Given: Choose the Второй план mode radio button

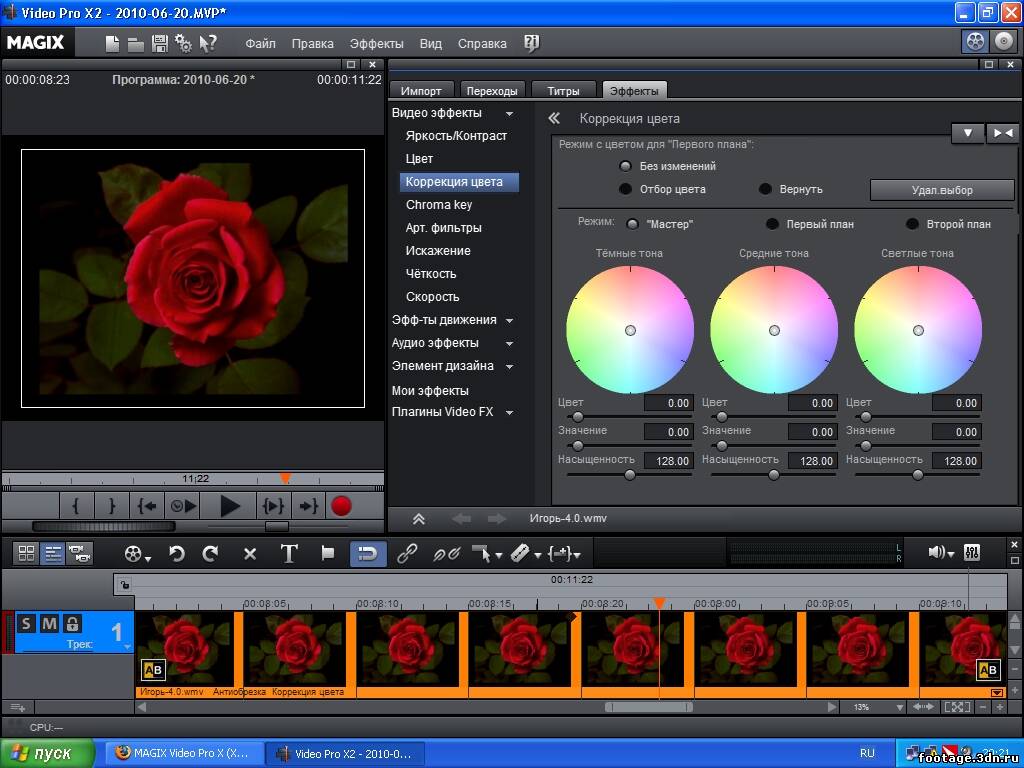Looking at the screenshot, I should (x=912, y=224).
